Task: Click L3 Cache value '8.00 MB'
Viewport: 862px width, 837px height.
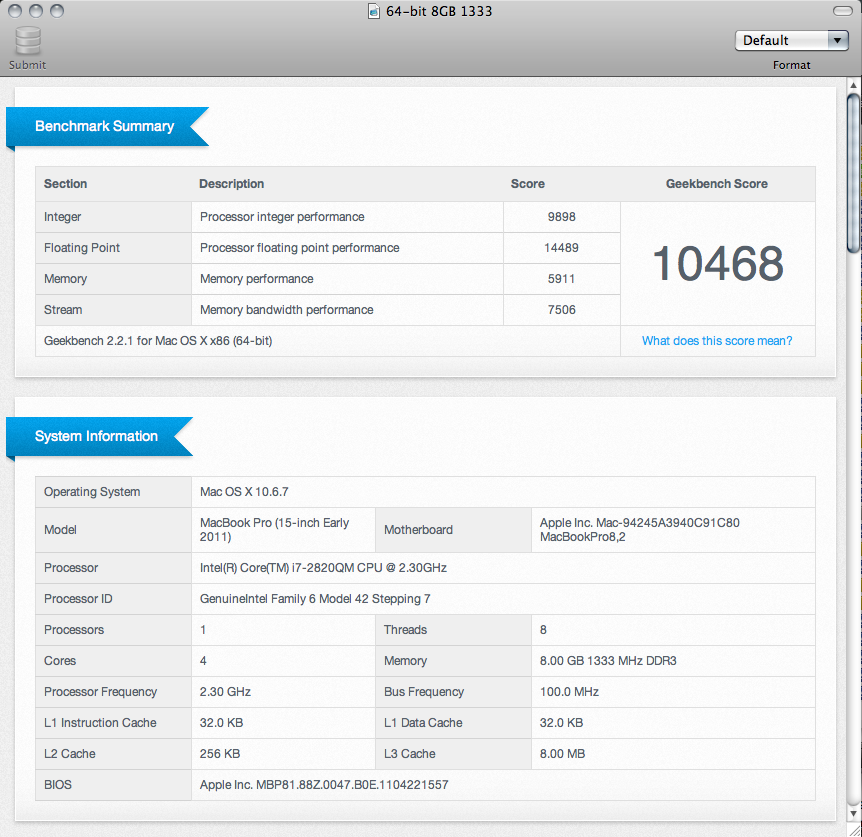Action: pos(562,753)
